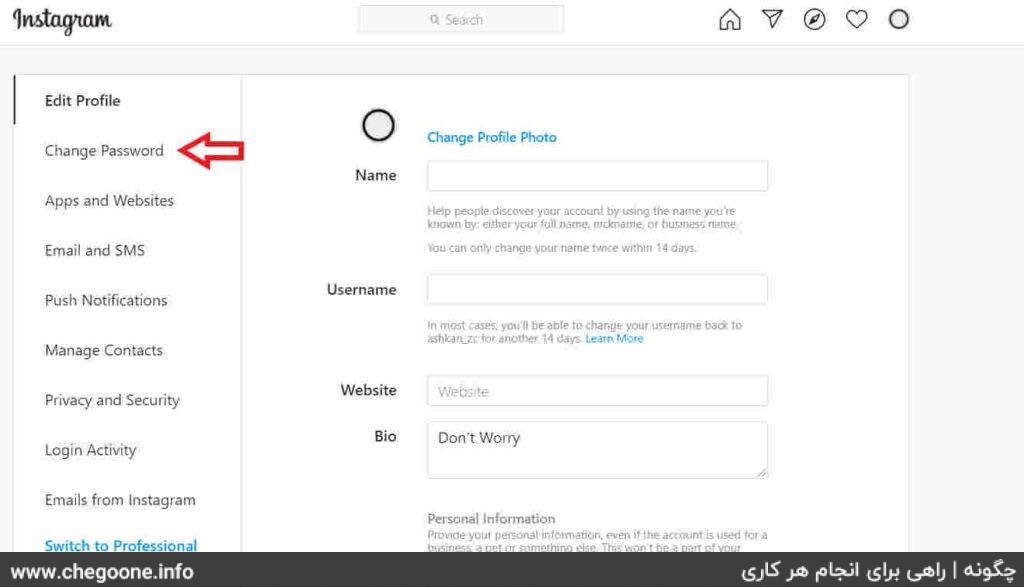
Task: Open Push Notifications settings
Action: (x=106, y=301)
